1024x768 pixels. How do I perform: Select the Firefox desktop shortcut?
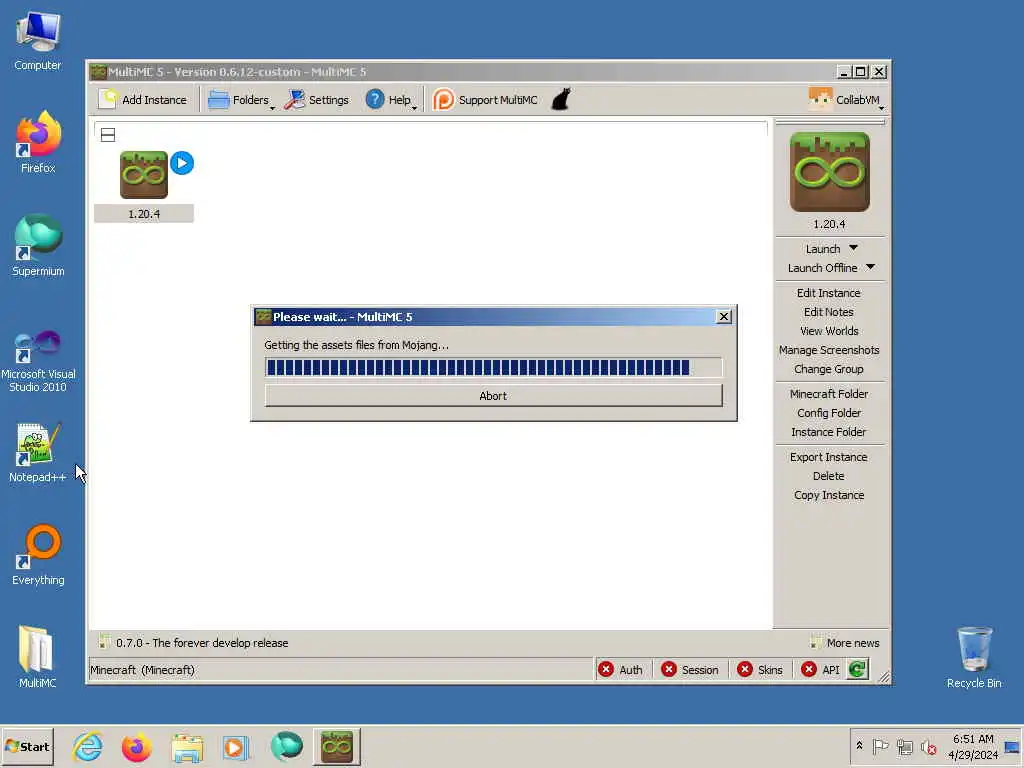coord(38,142)
